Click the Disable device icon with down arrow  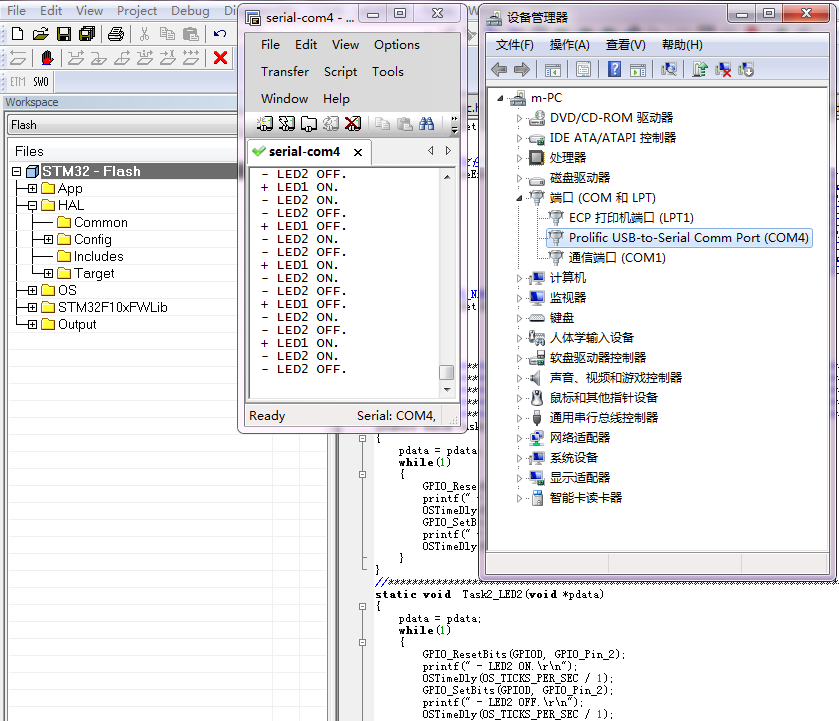[x=746, y=70]
